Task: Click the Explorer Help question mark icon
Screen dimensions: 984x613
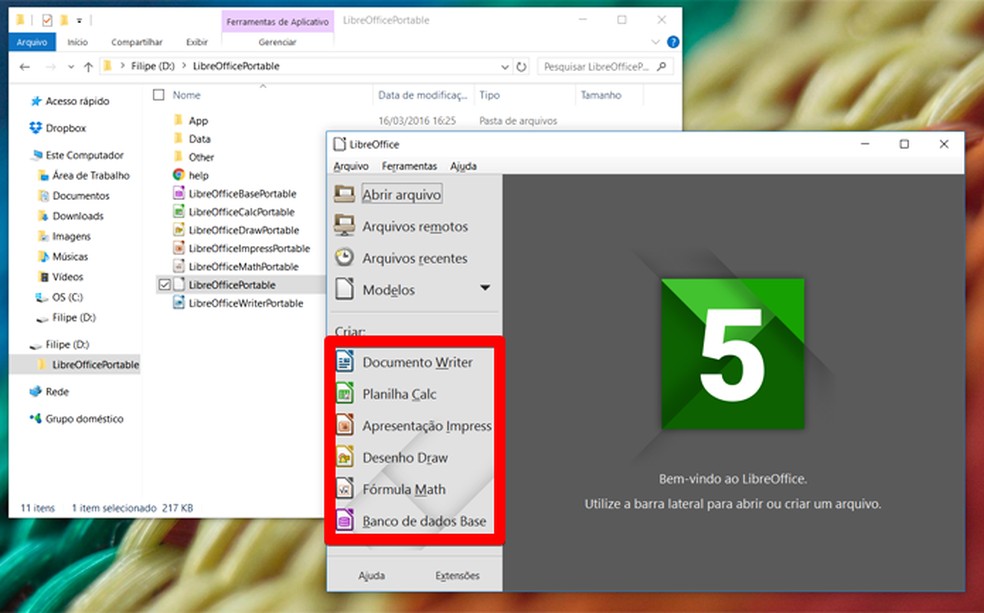Action: click(673, 42)
